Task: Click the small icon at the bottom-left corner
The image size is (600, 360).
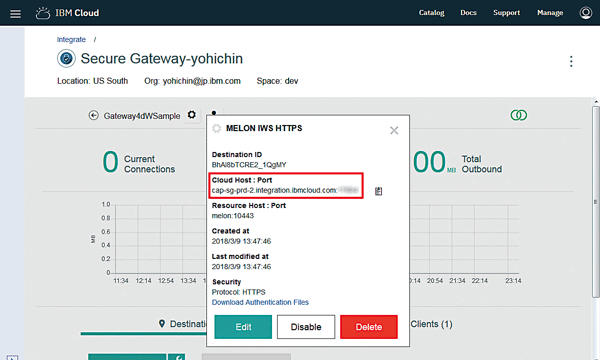Action: pyautogui.click(x=12, y=357)
